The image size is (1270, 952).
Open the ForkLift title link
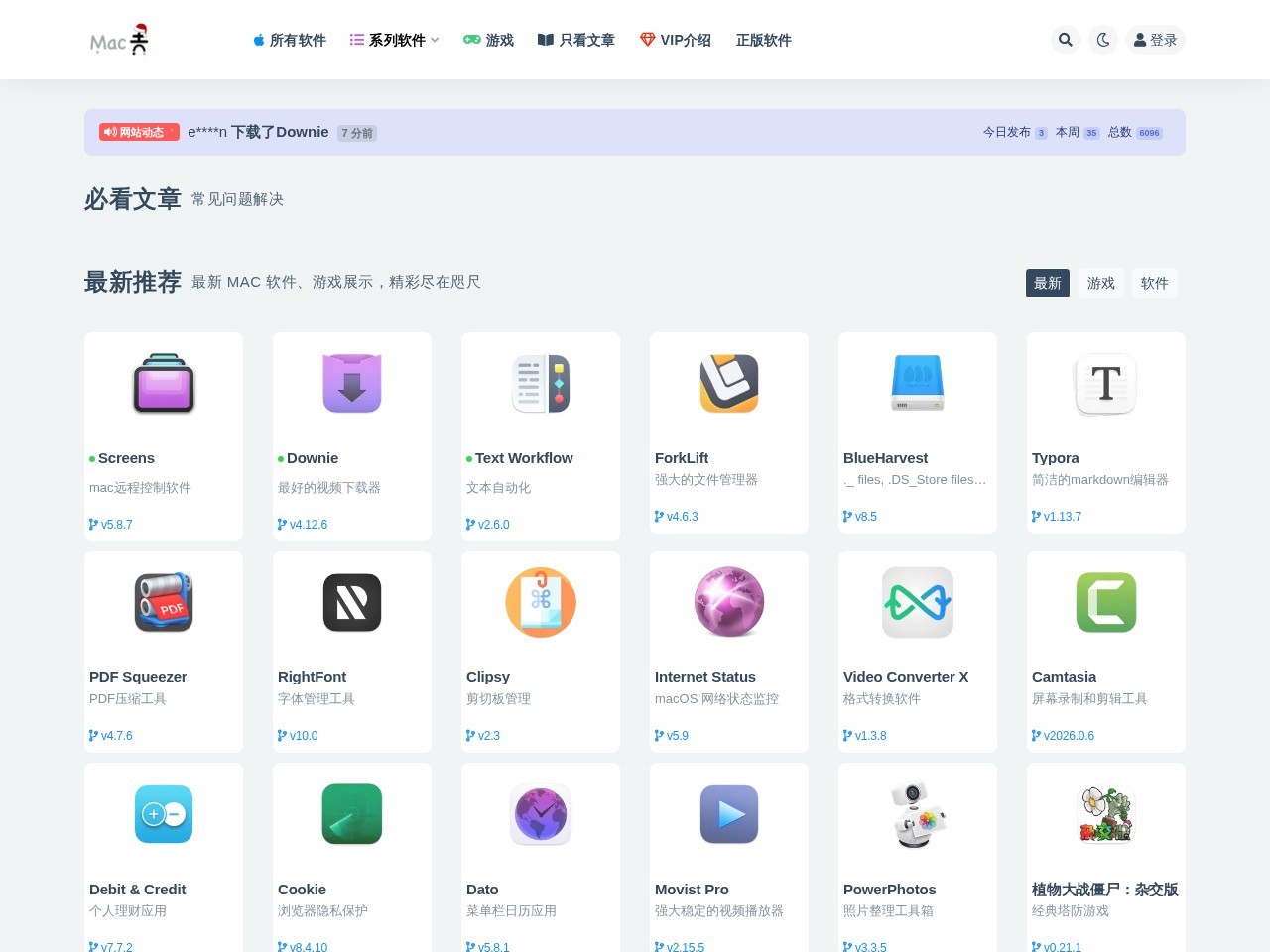(682, 458)
